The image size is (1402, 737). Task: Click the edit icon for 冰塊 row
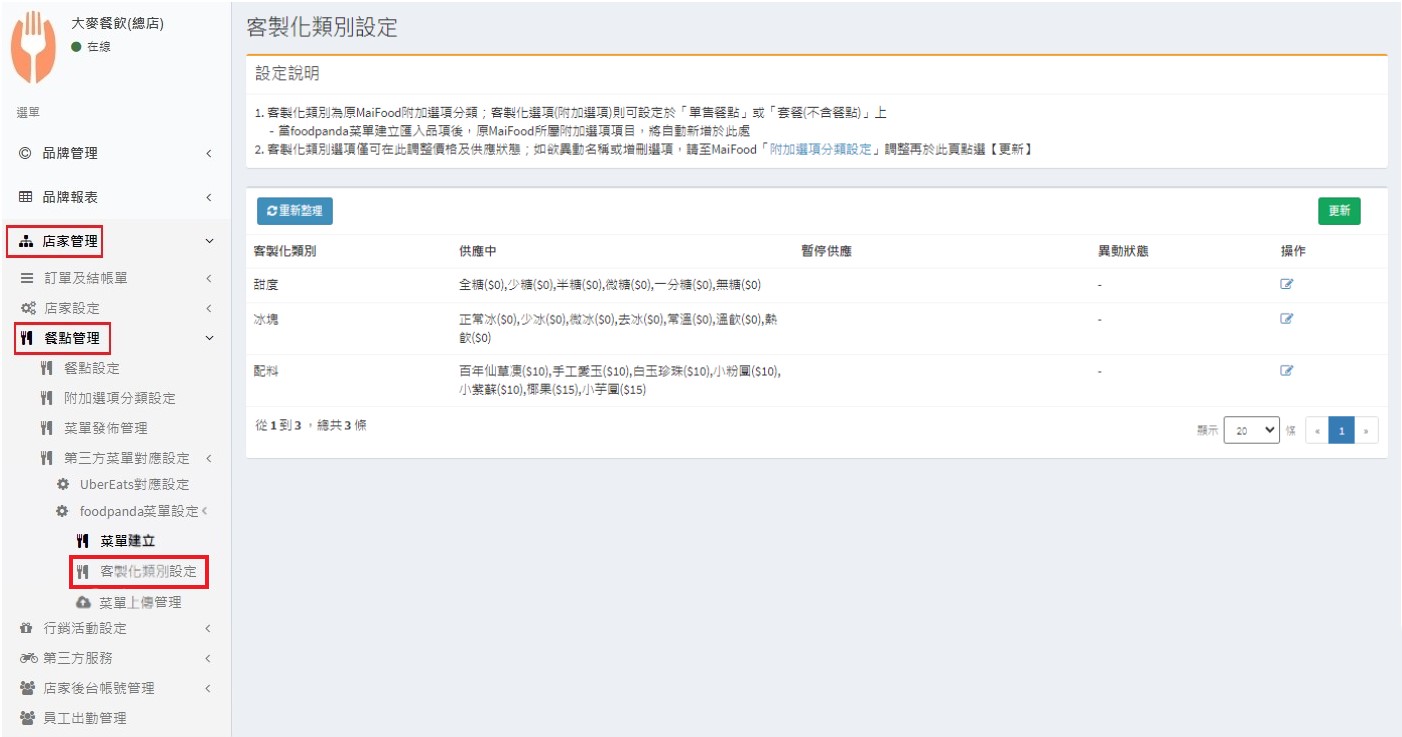pyautogui.click(x=1286, y=319)
